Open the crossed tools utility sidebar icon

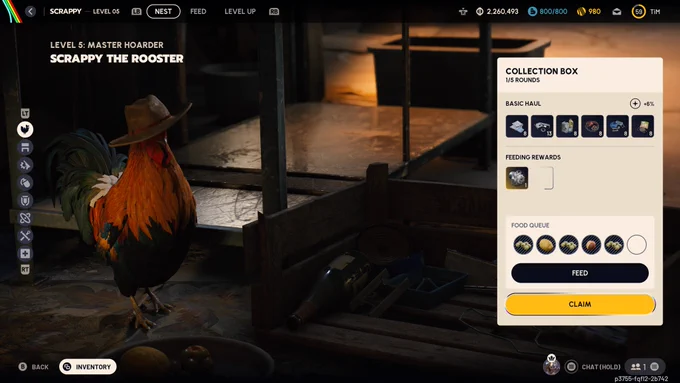click(25, 236)
